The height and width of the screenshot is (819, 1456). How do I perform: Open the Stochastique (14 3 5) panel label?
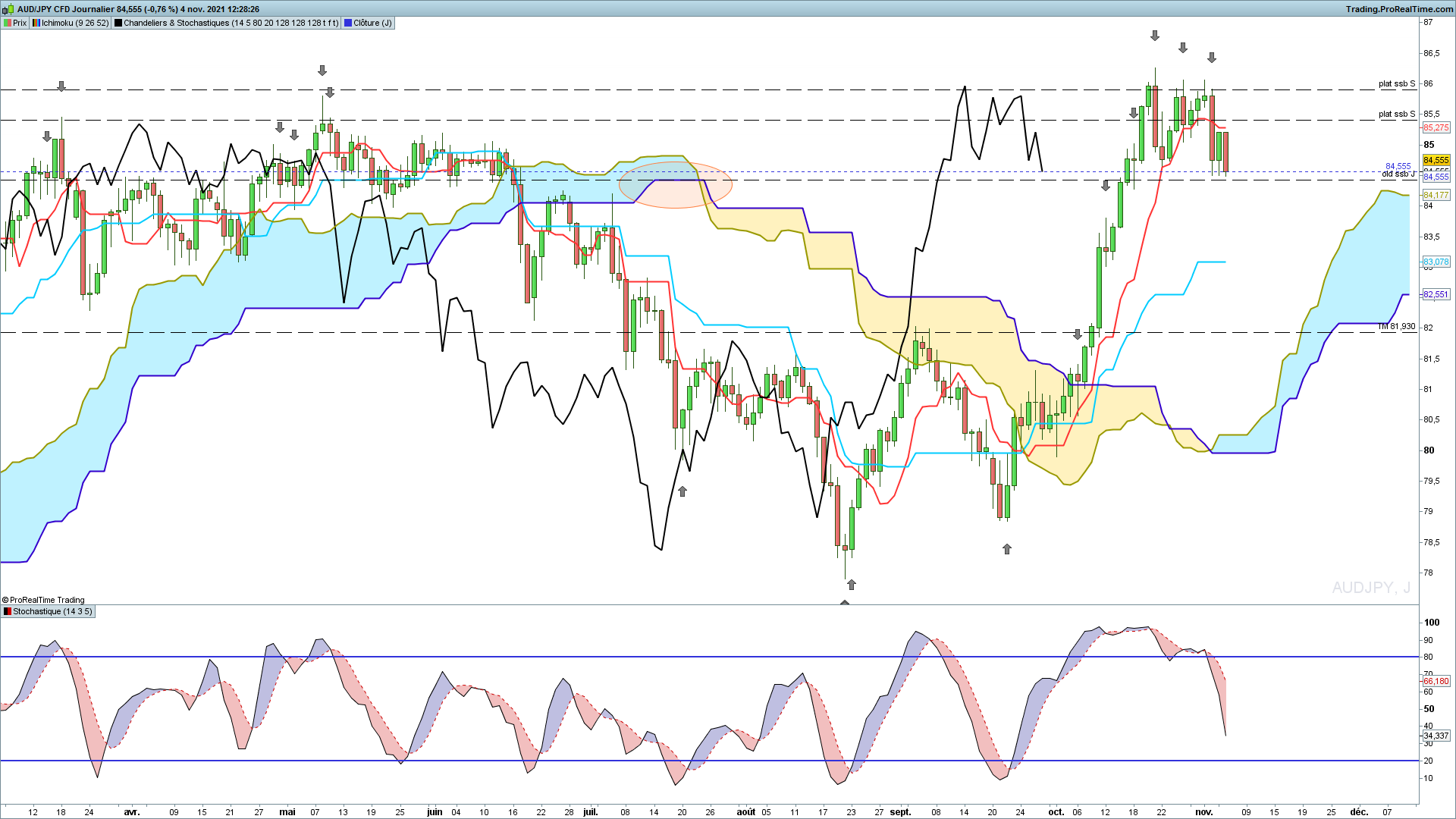[48, 611]
